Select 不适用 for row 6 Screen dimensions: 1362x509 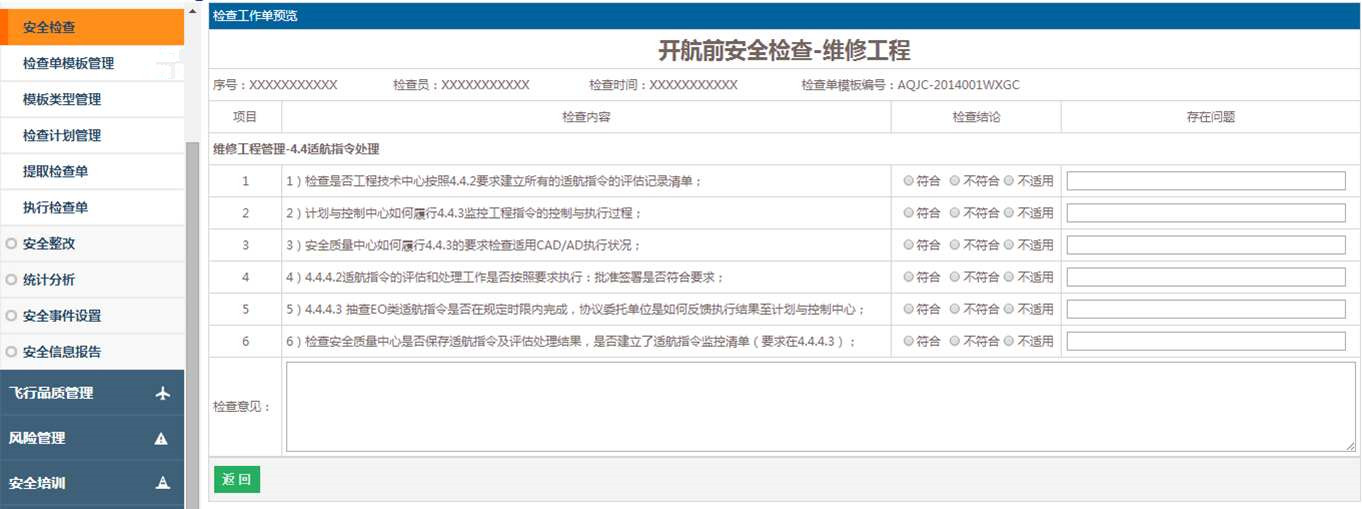coord(1008,341)
